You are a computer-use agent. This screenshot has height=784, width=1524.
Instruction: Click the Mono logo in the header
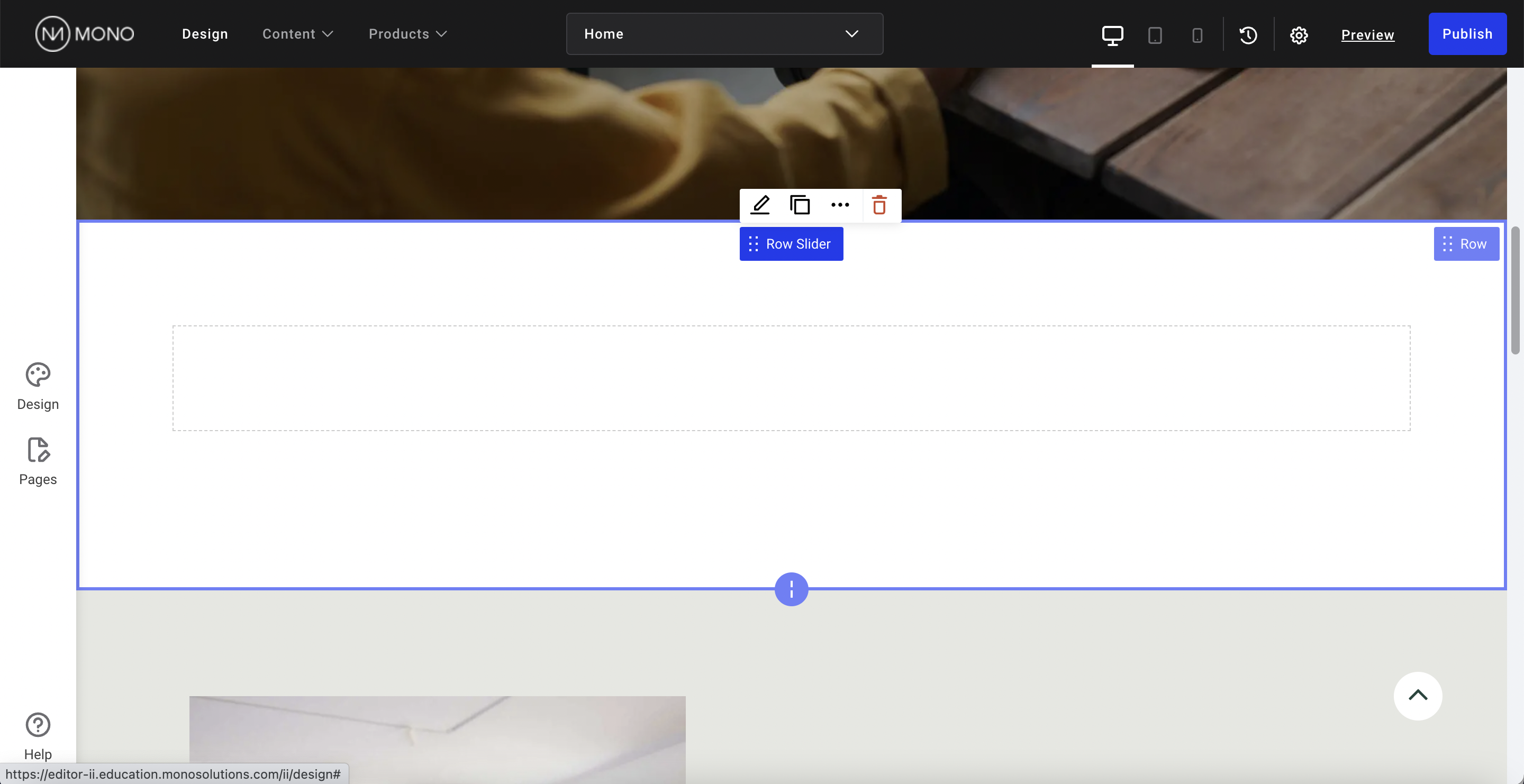(85, 34)
